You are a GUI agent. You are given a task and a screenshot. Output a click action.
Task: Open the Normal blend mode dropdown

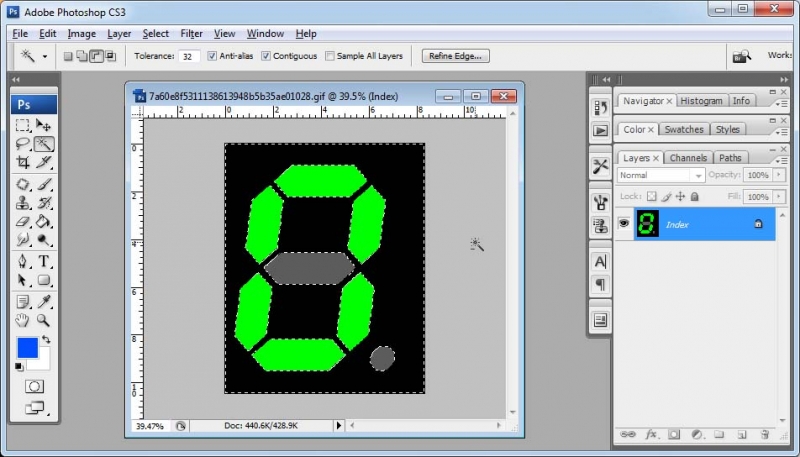(658, 175)
